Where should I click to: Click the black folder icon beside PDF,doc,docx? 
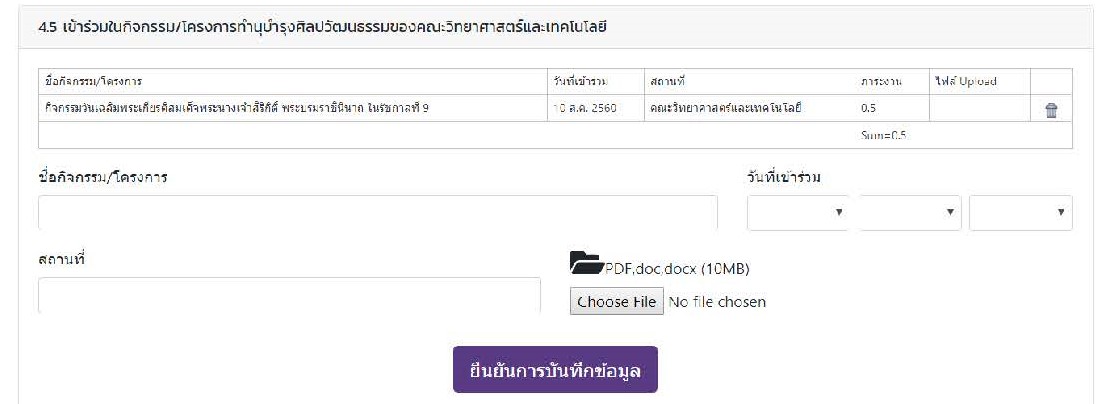click(586, 264)
